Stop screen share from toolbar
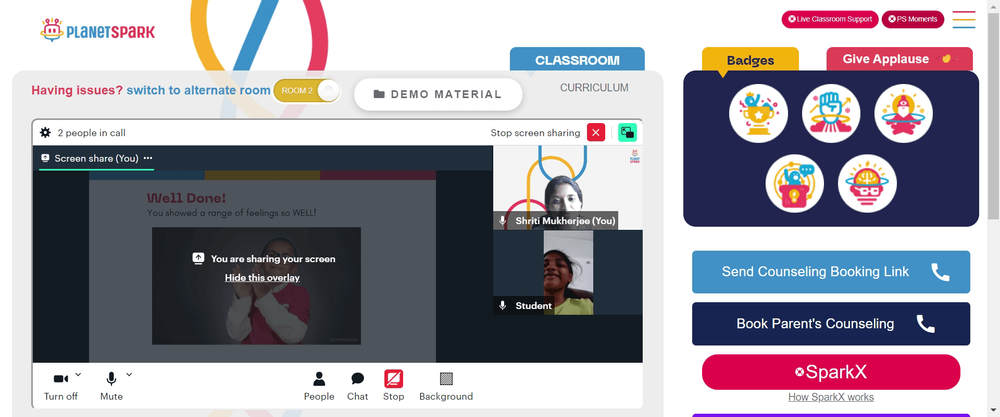The width and height of the screenshot is (1000, 417). [x=393, y=386]
